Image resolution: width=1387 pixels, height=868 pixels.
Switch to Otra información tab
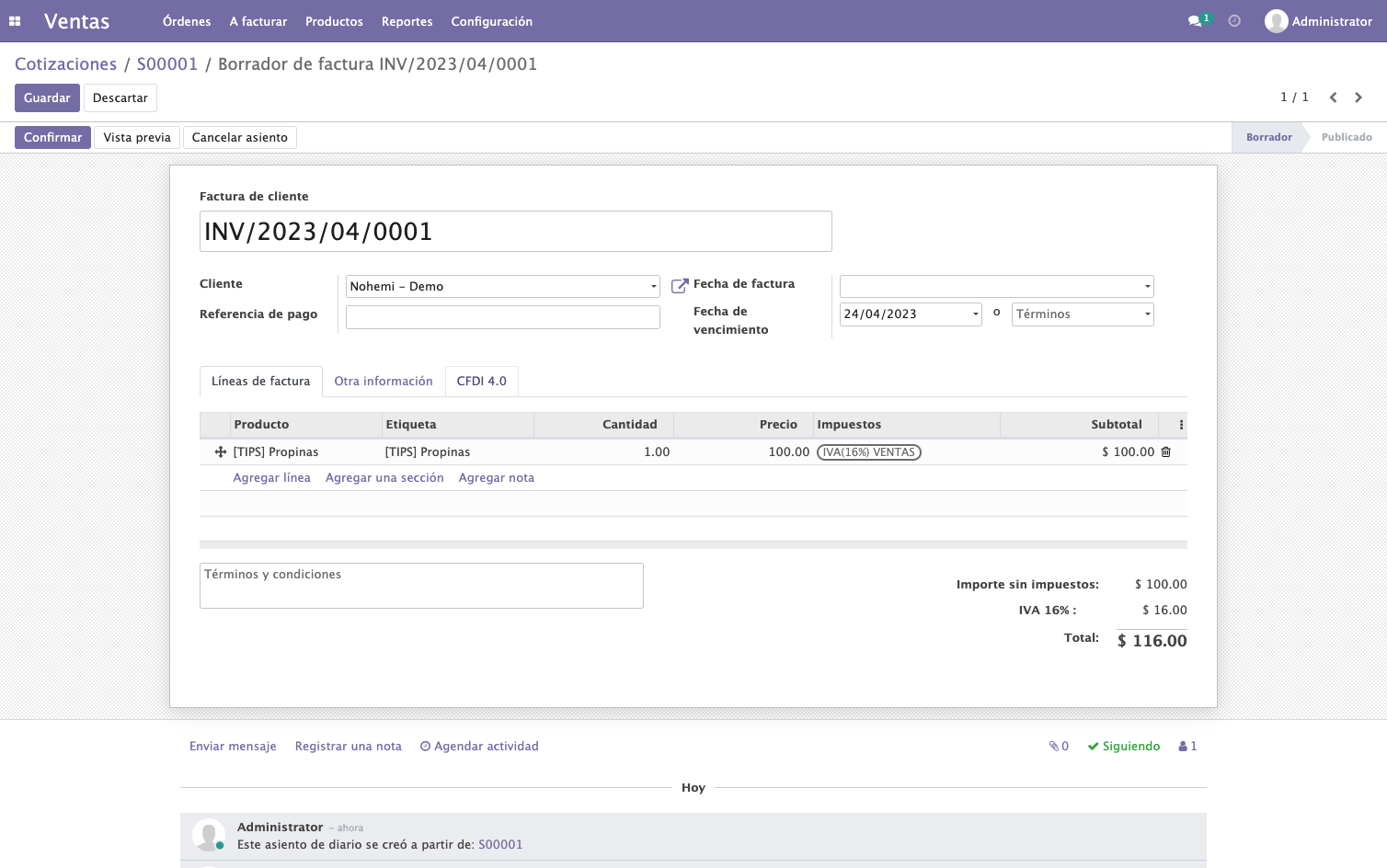coord(384,382)
